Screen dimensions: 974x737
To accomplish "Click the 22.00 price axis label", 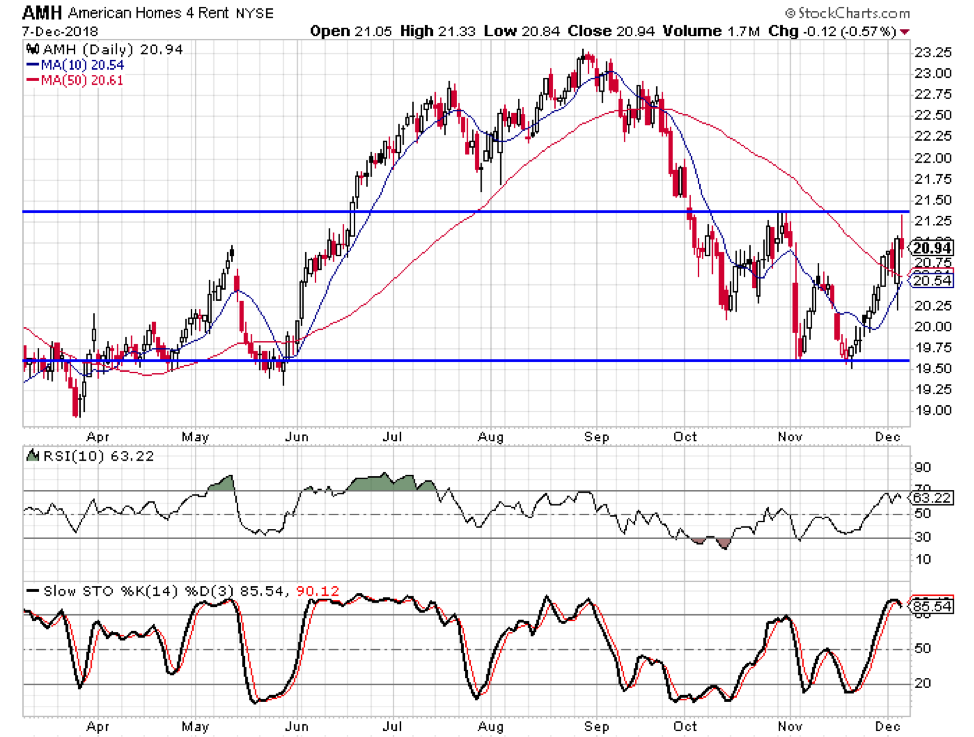I will pyautogui.click(x=932, y=158).
